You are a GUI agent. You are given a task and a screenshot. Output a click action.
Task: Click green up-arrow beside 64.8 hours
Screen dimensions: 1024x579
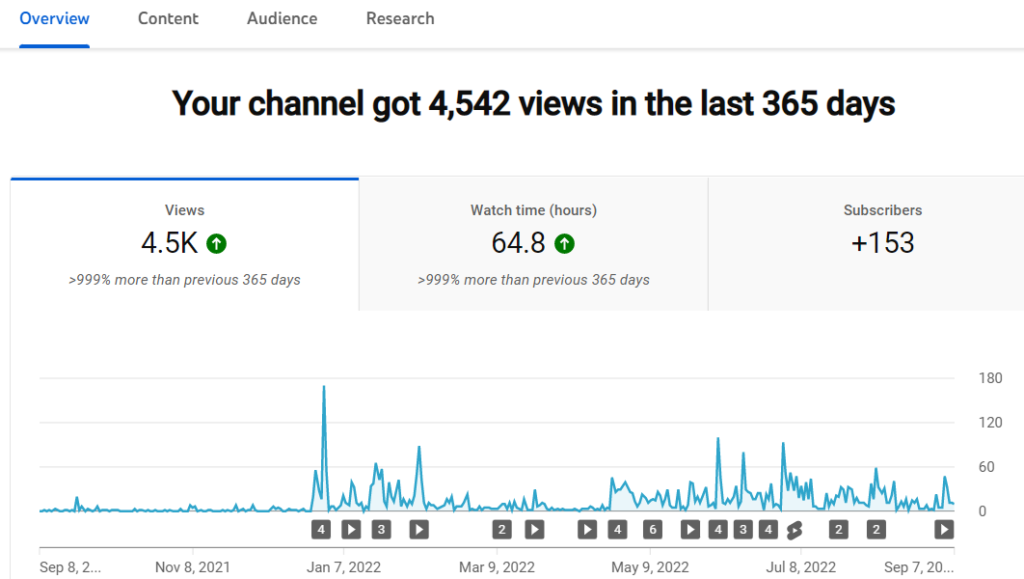tap(565, 244)
